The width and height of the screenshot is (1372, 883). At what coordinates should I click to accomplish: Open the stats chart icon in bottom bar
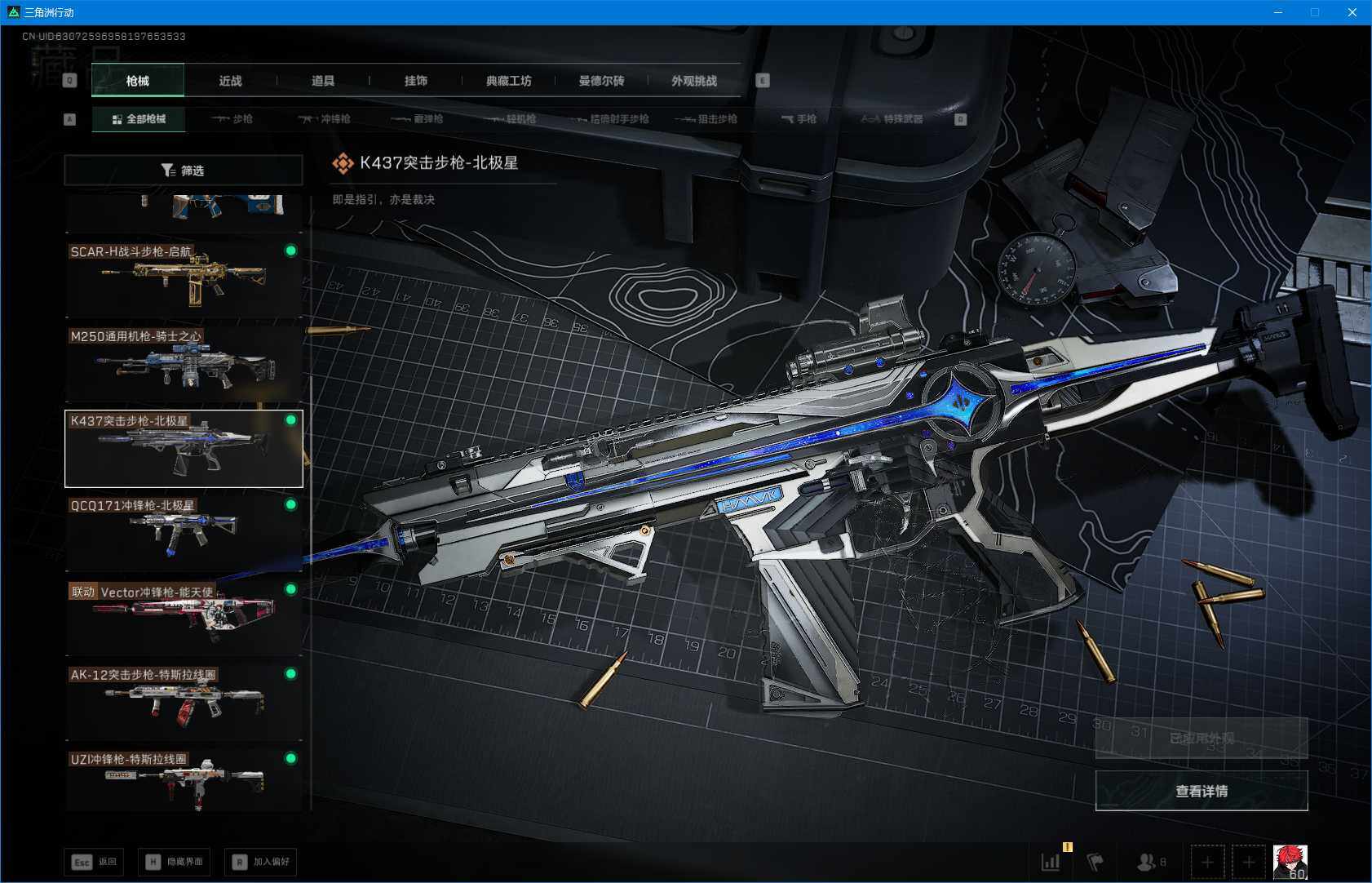(x=1051, y=861)
